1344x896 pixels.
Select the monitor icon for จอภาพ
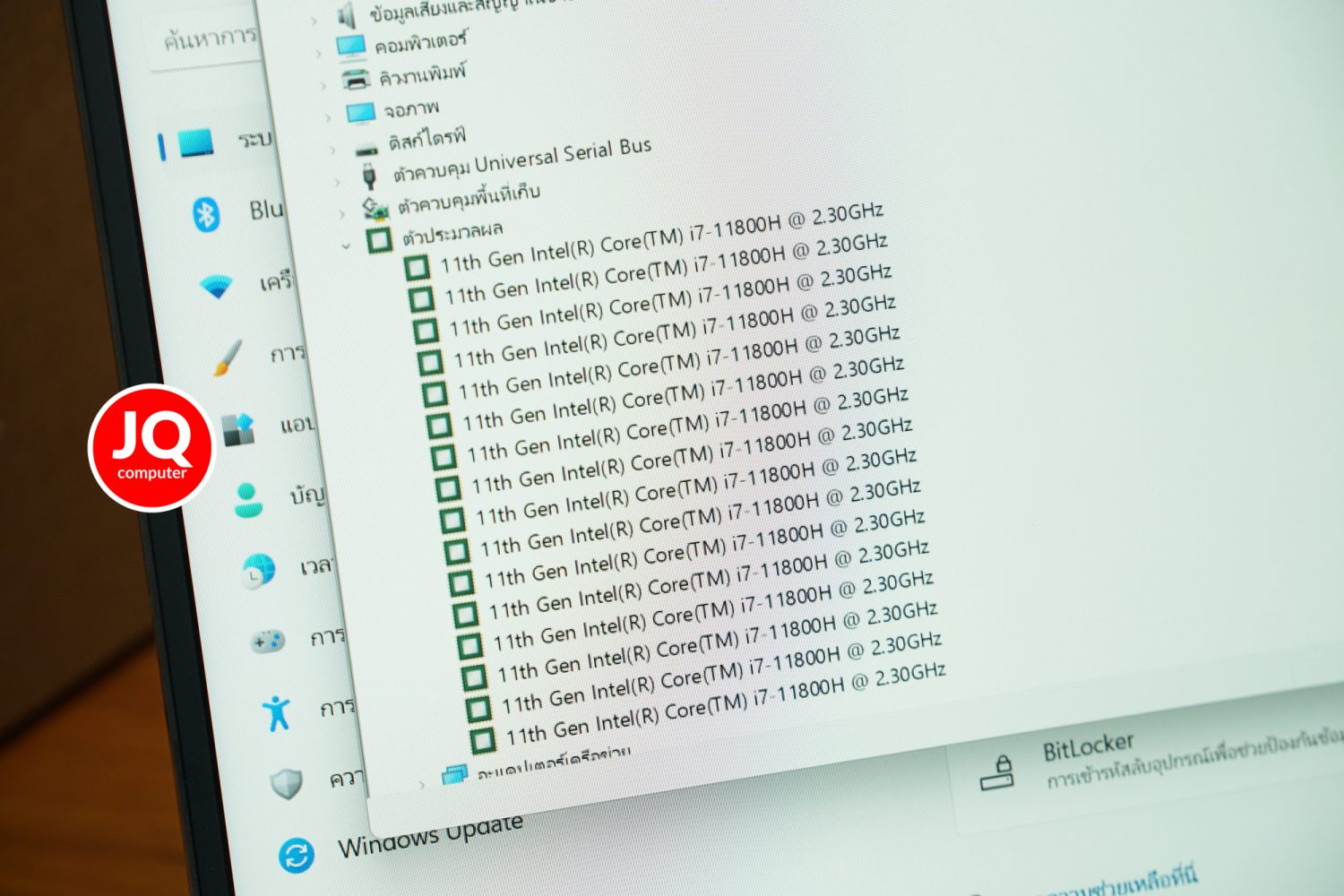click(360, 113)
